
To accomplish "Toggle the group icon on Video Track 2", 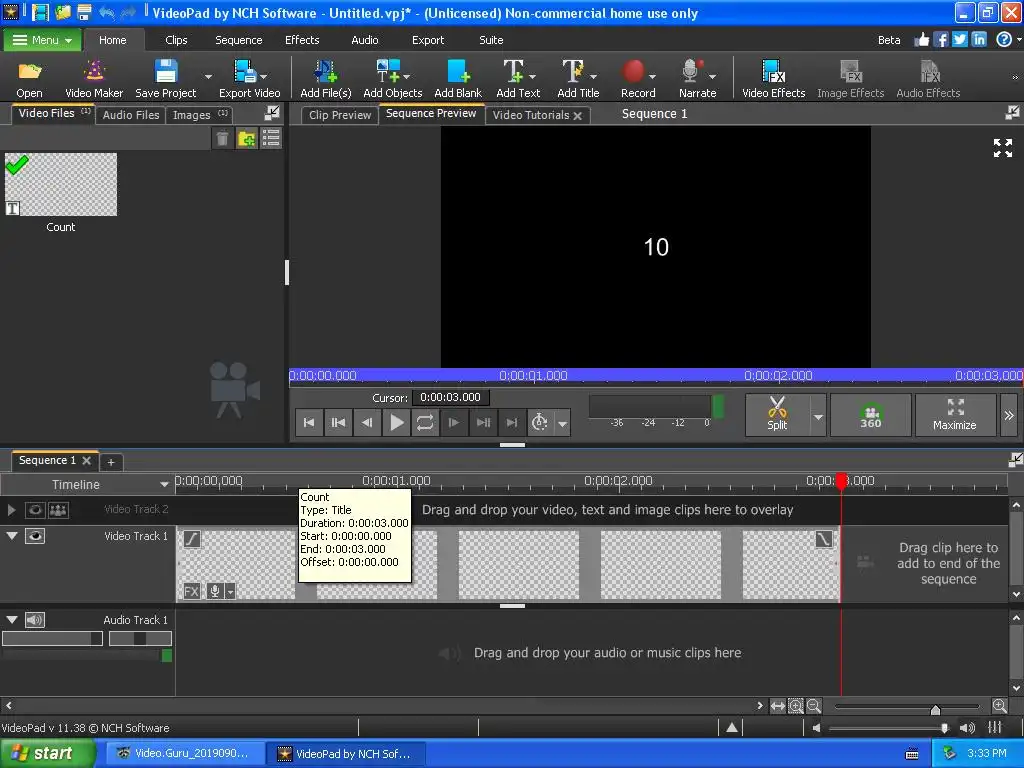I will [58, 510].
